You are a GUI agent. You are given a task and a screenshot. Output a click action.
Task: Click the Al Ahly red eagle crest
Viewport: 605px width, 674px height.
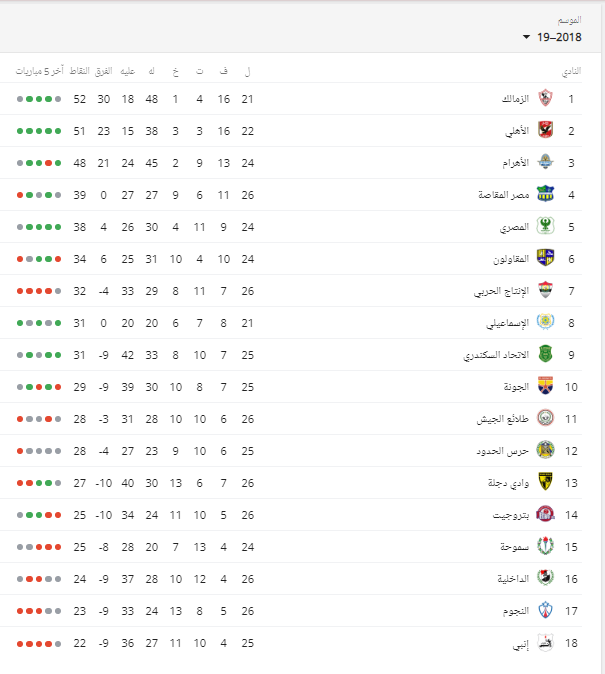(x=545, y=130)
